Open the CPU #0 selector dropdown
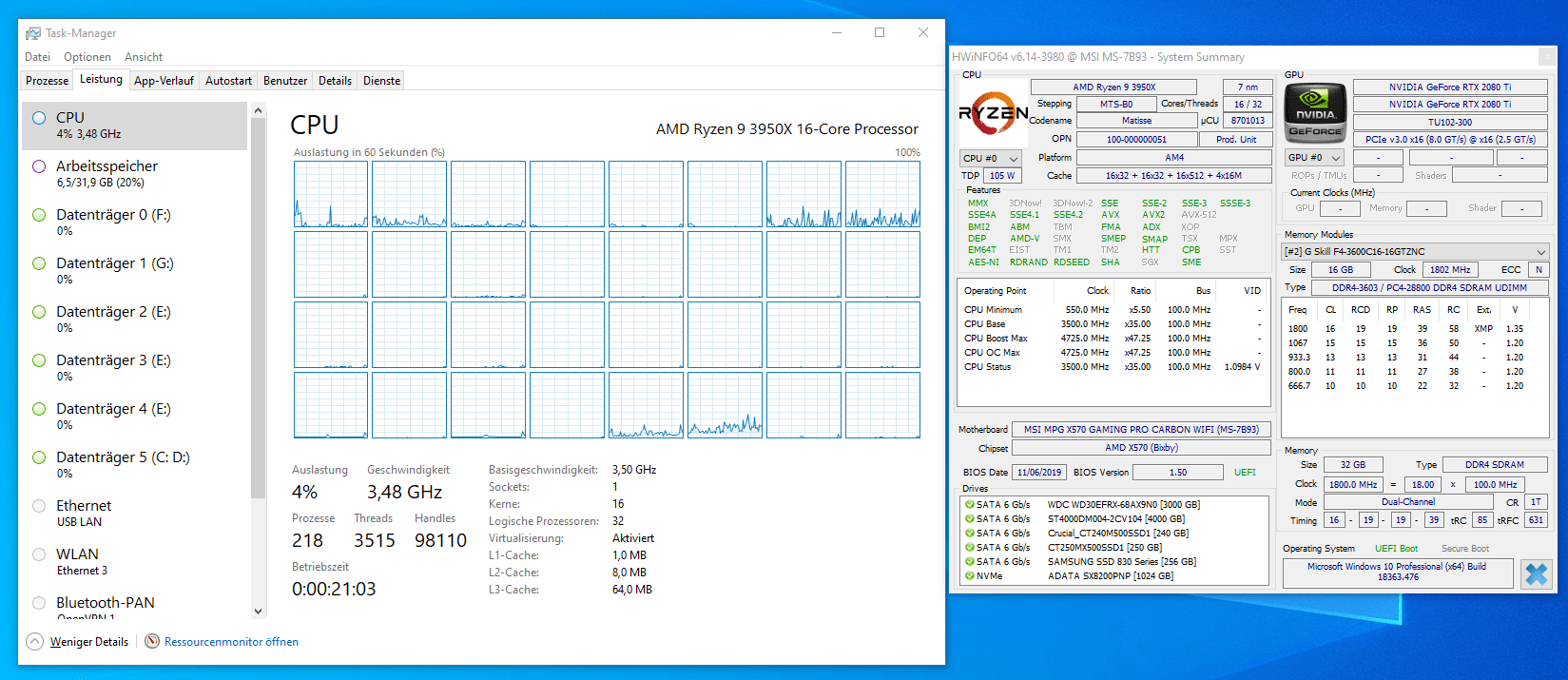 (990, 158)
